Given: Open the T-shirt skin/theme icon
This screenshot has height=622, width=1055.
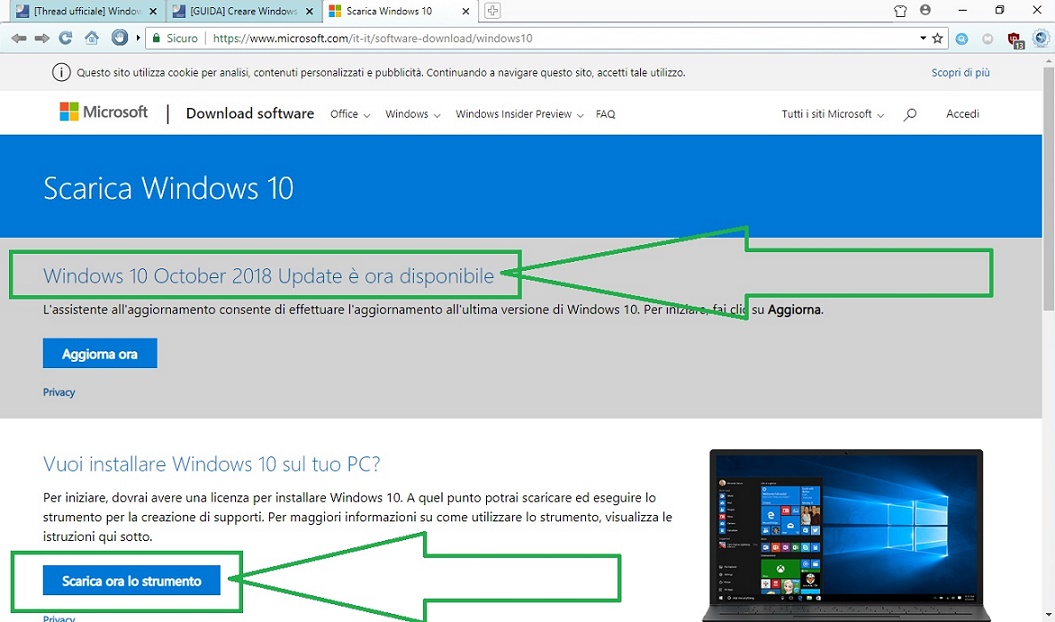Looking at the screenshot, I should point(900,11).
